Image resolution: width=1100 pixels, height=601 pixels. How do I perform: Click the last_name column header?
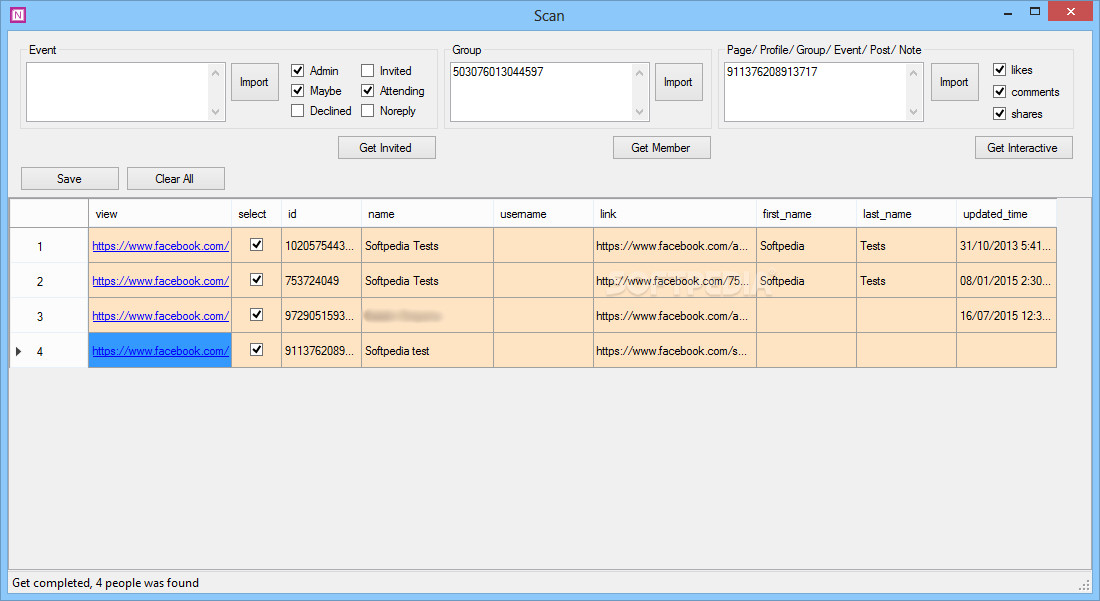(x=906, y=214)
